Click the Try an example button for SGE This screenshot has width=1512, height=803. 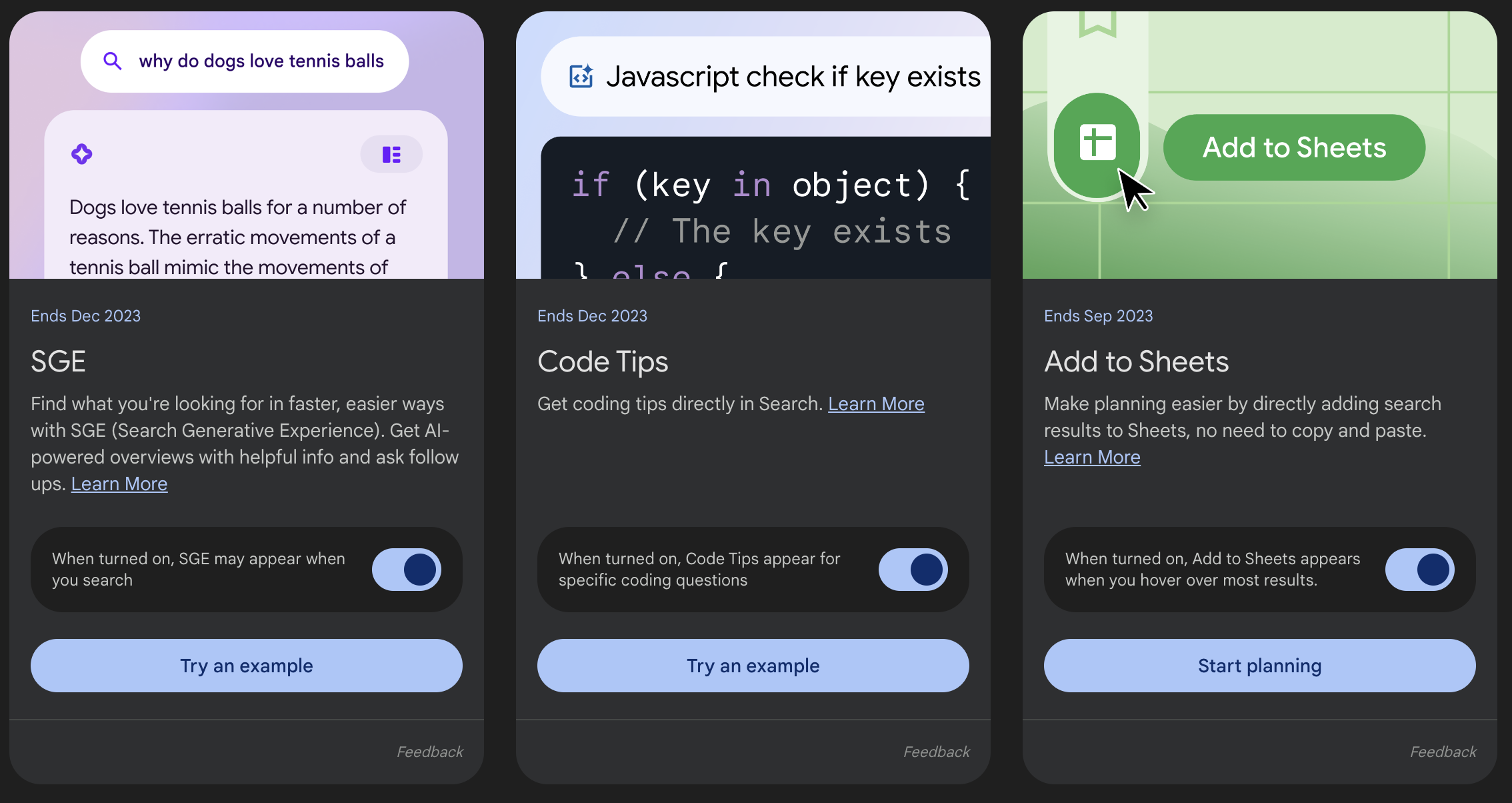pyautogui.click(x=247, y=664)
